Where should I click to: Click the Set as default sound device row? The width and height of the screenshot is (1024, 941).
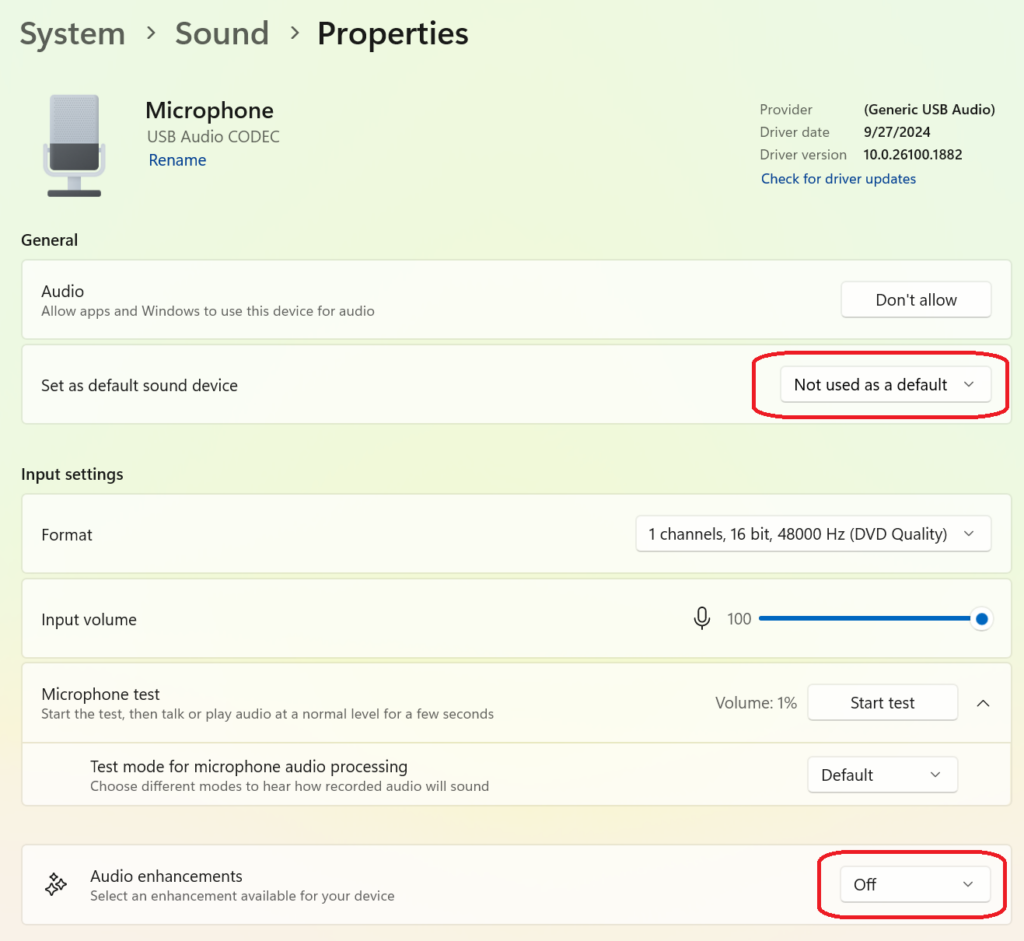(139, 385)
